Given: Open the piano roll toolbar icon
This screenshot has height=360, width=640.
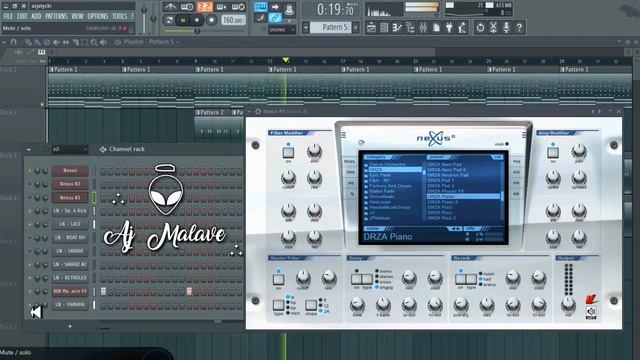Looking at the screenshot, I should click(x=384, y=27).
